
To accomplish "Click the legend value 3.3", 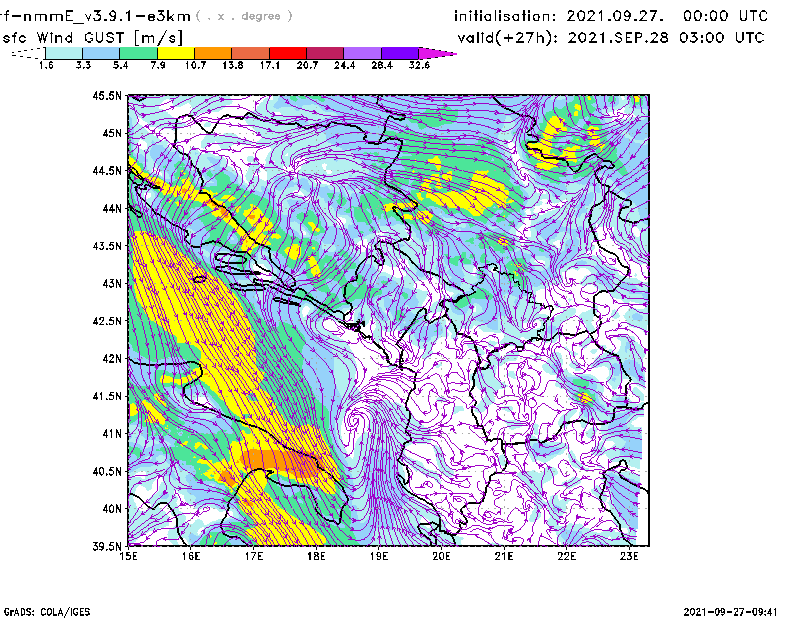I will click(83, 65).
